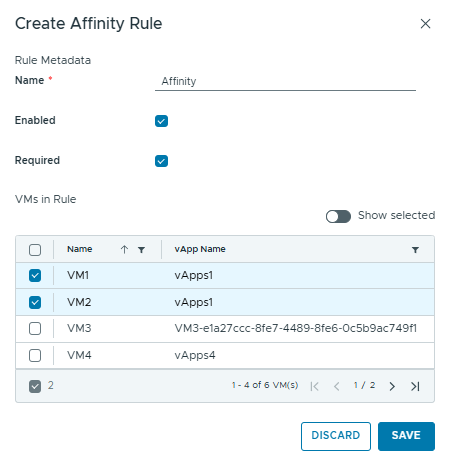This screenshot has width=452, height=467.
Task: Click the '1 - 4 of 6 VM(s)' text
Action: pyautogui.click(x=265, y=385)
